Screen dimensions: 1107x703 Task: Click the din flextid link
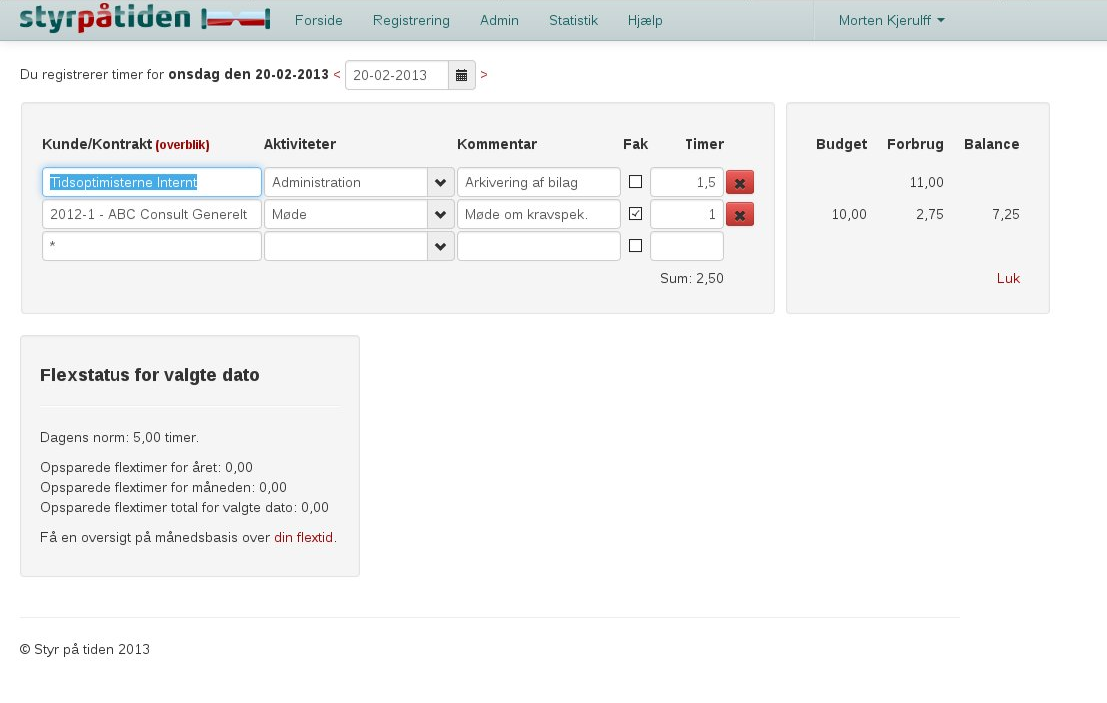click(x=303, y=538)
